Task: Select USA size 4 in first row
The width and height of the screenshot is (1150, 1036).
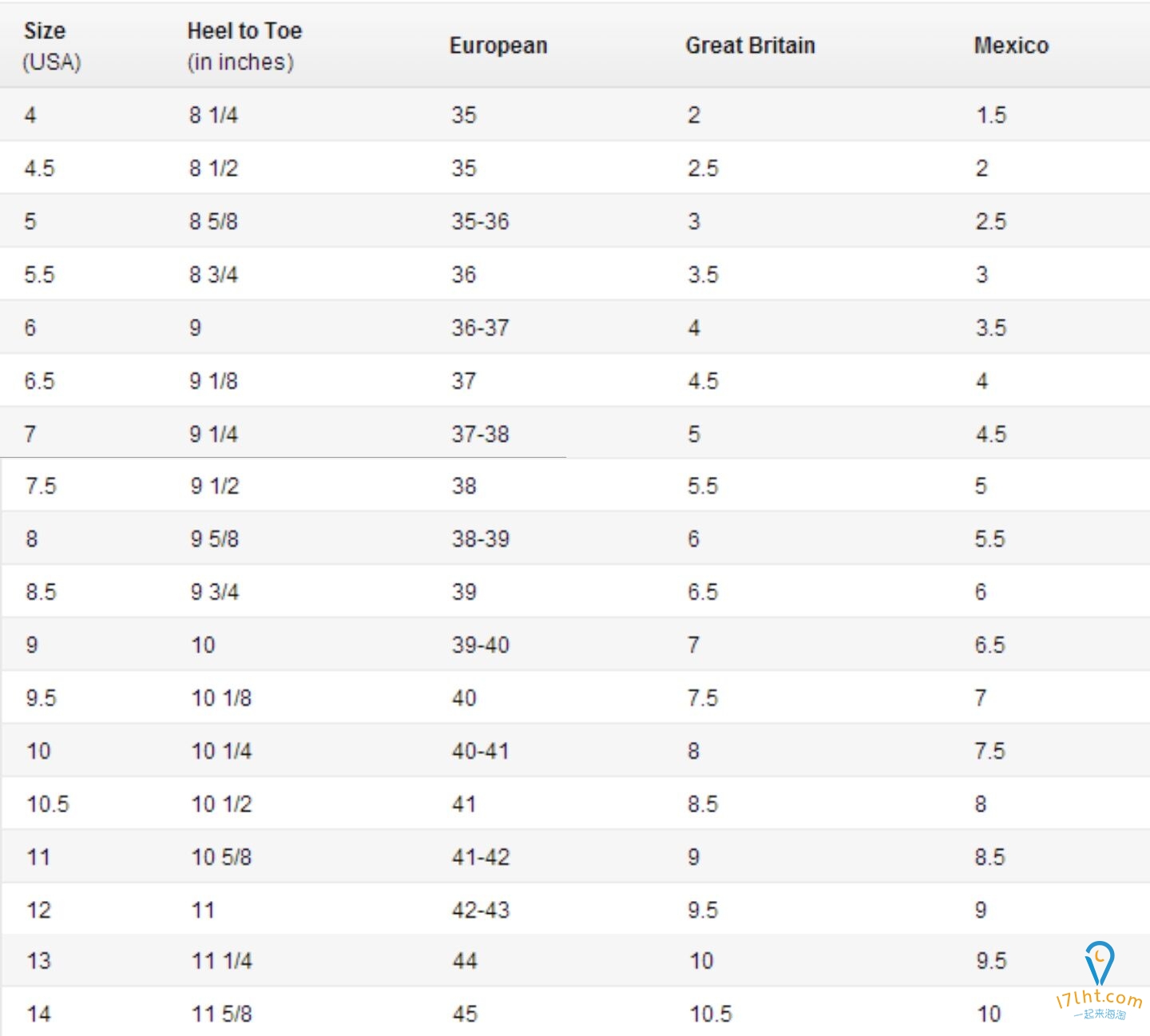Action: pos(30,115)
